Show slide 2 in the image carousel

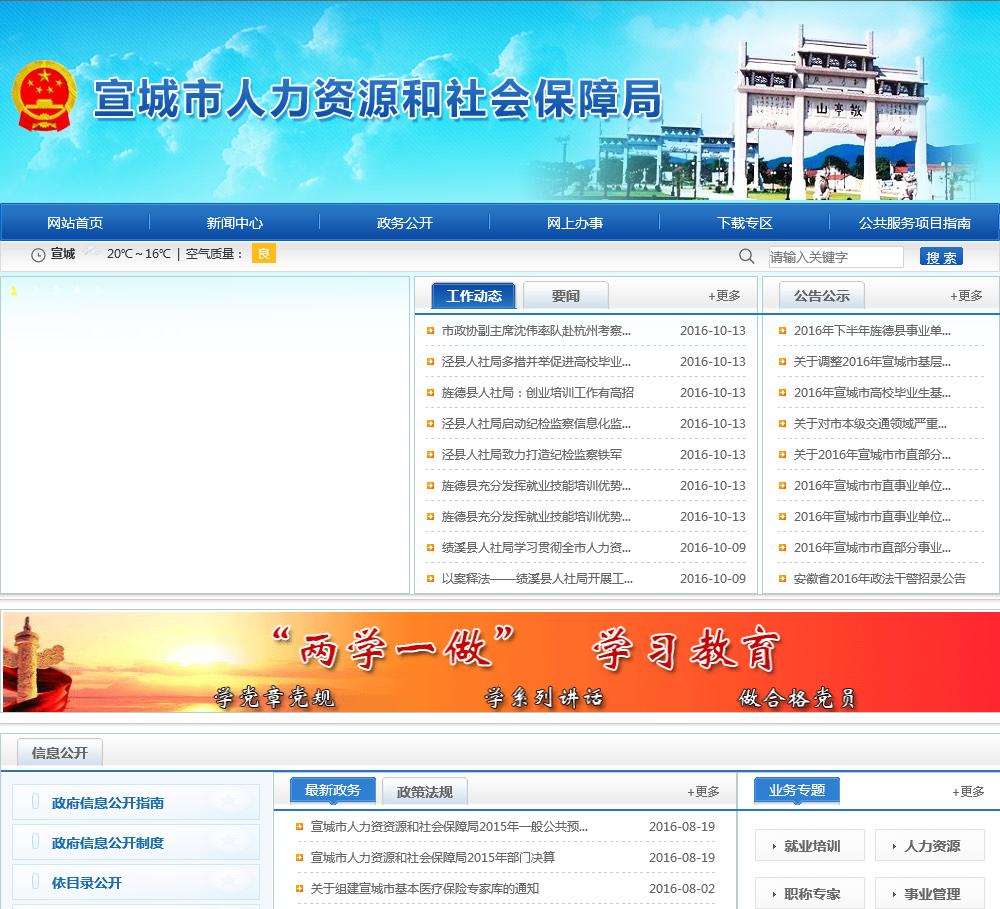(35, 291)
